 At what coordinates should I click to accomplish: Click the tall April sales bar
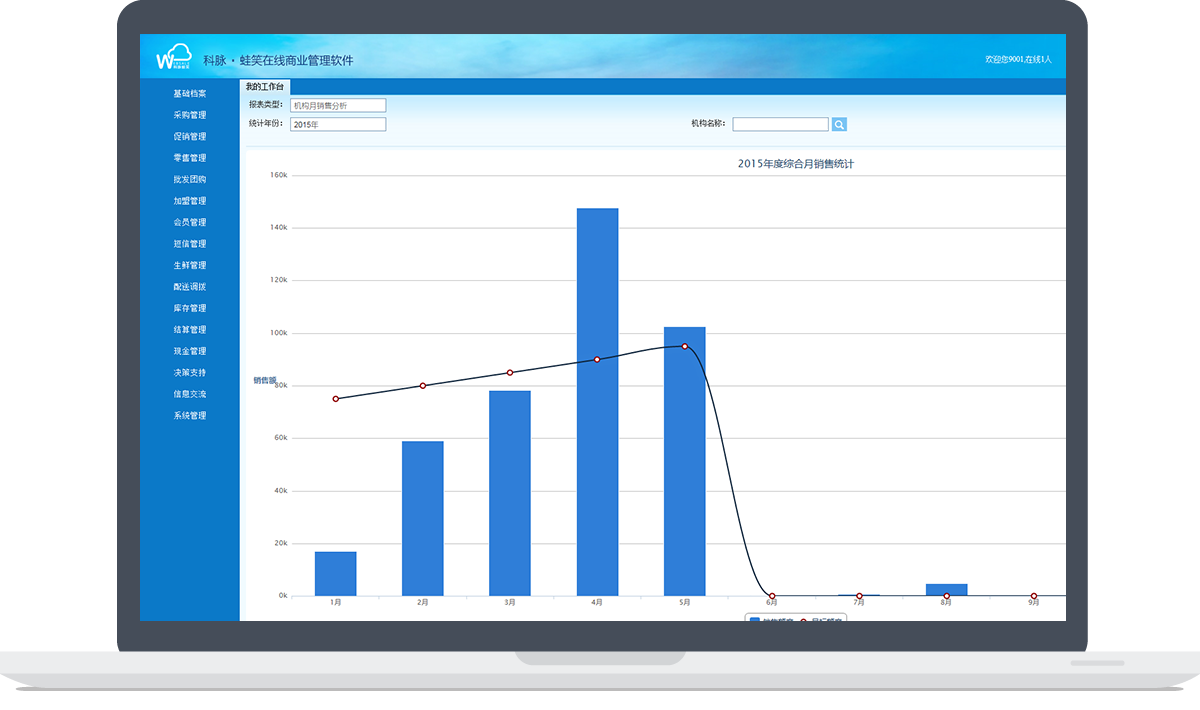pos(597,400)
